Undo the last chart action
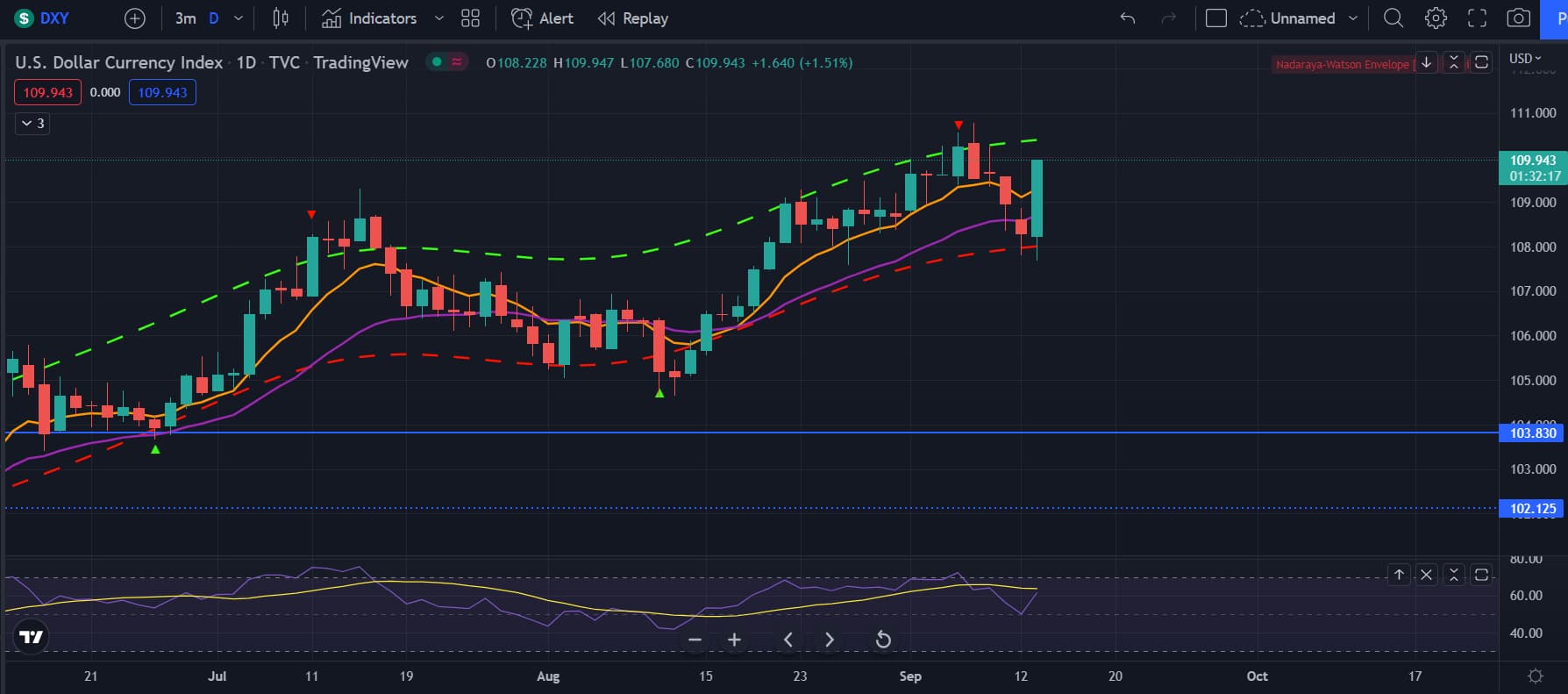The image size is (1568, 694). click(x=1128, y=18)
